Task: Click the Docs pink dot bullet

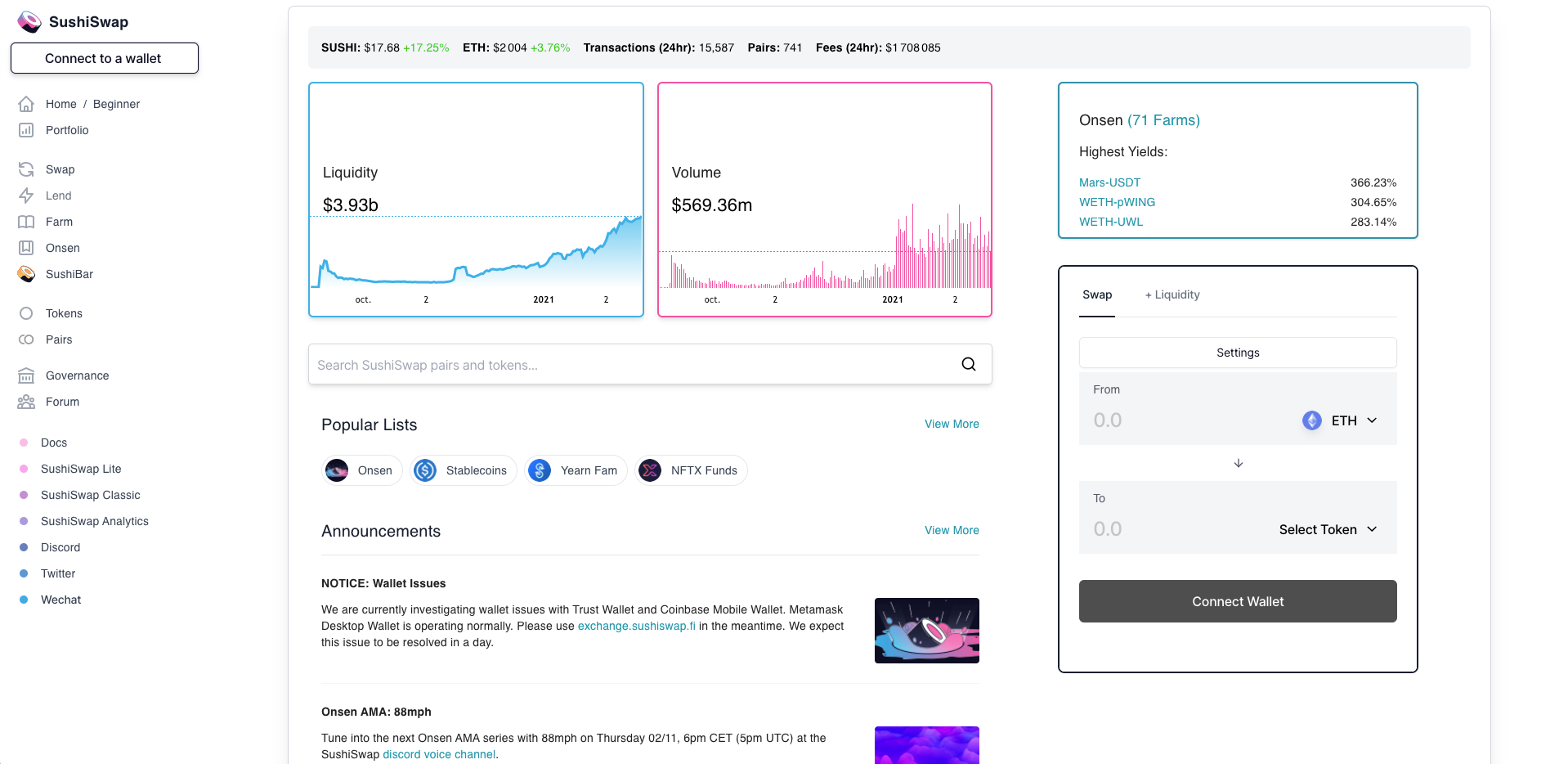Action: coord(24,443)
